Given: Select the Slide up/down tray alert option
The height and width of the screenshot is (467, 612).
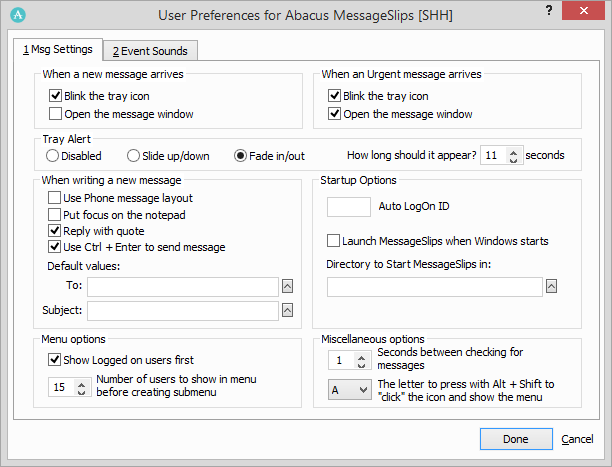Looking at the screenshot, I should (133, 155).
